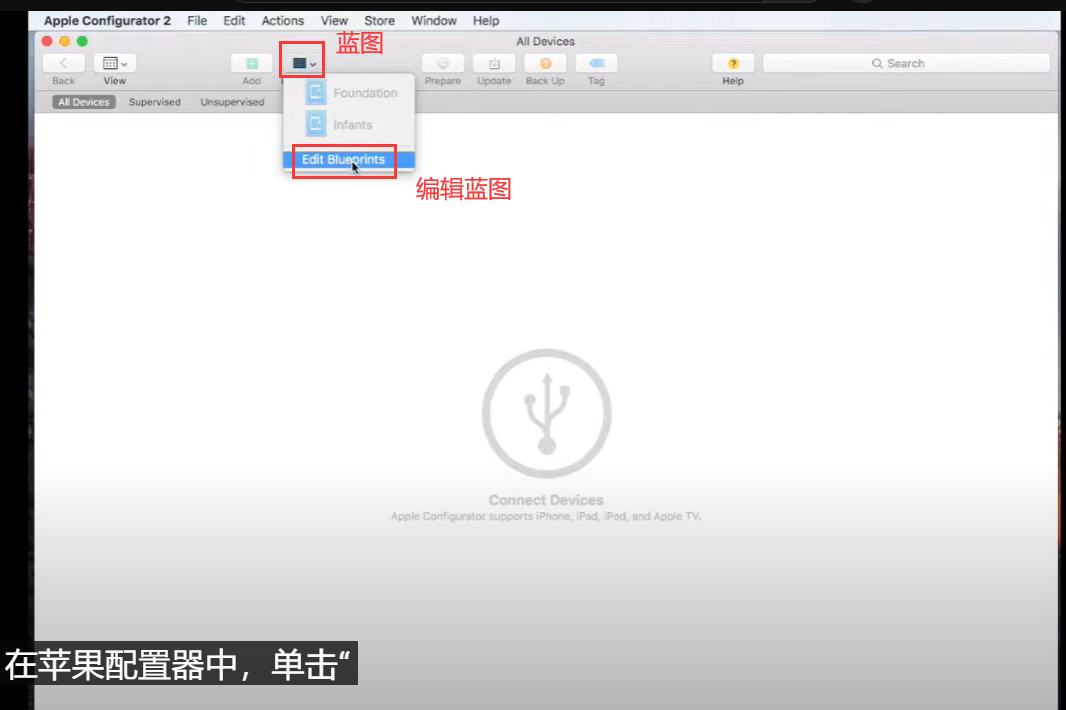Click the 'Apple Configurator supports iPhone' text
The image size is (1066, 710).
point(546,516)
